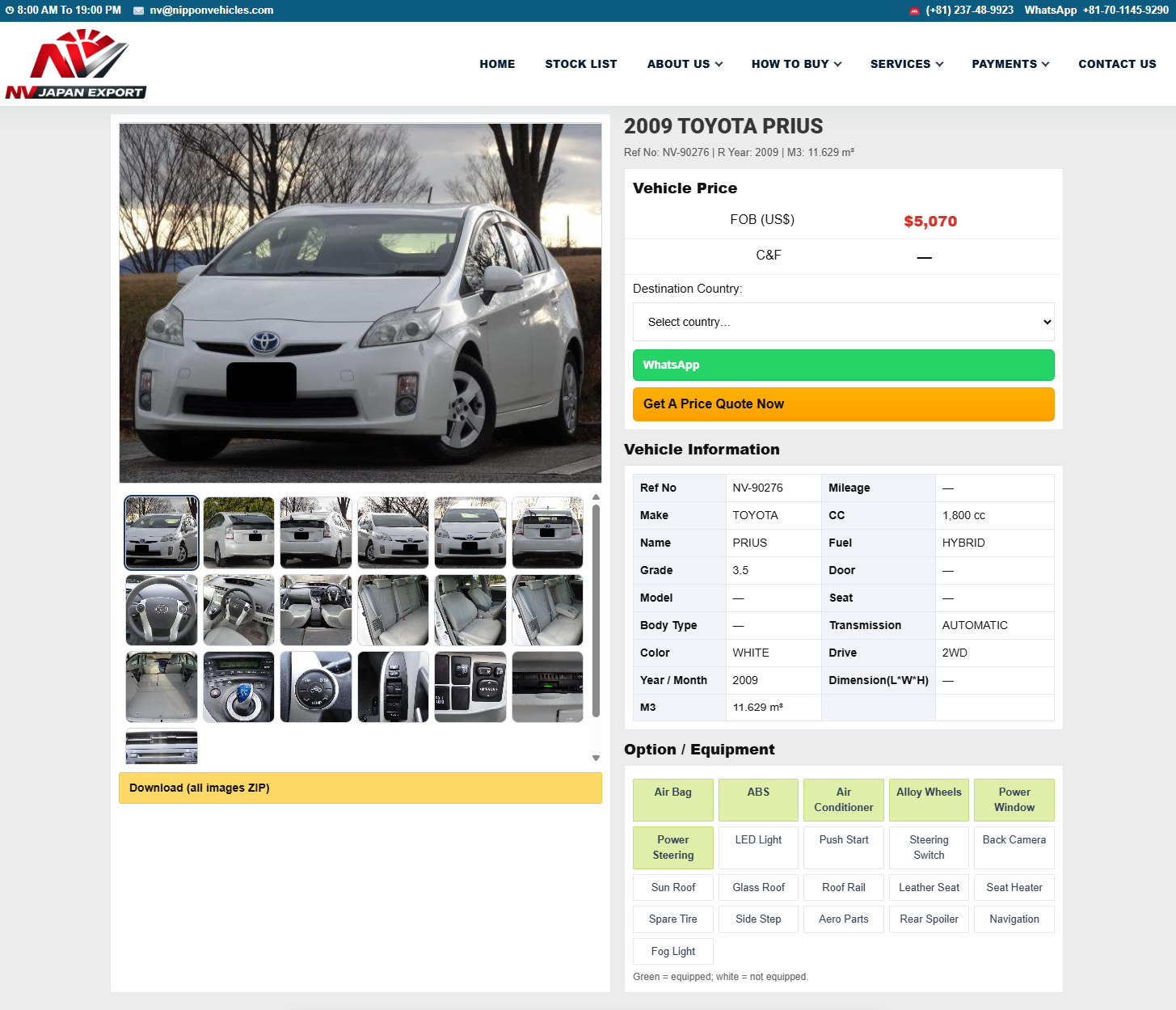Click the $5,070 FOB price
Screen dimensions: 1176x1010
coord(930,221)
